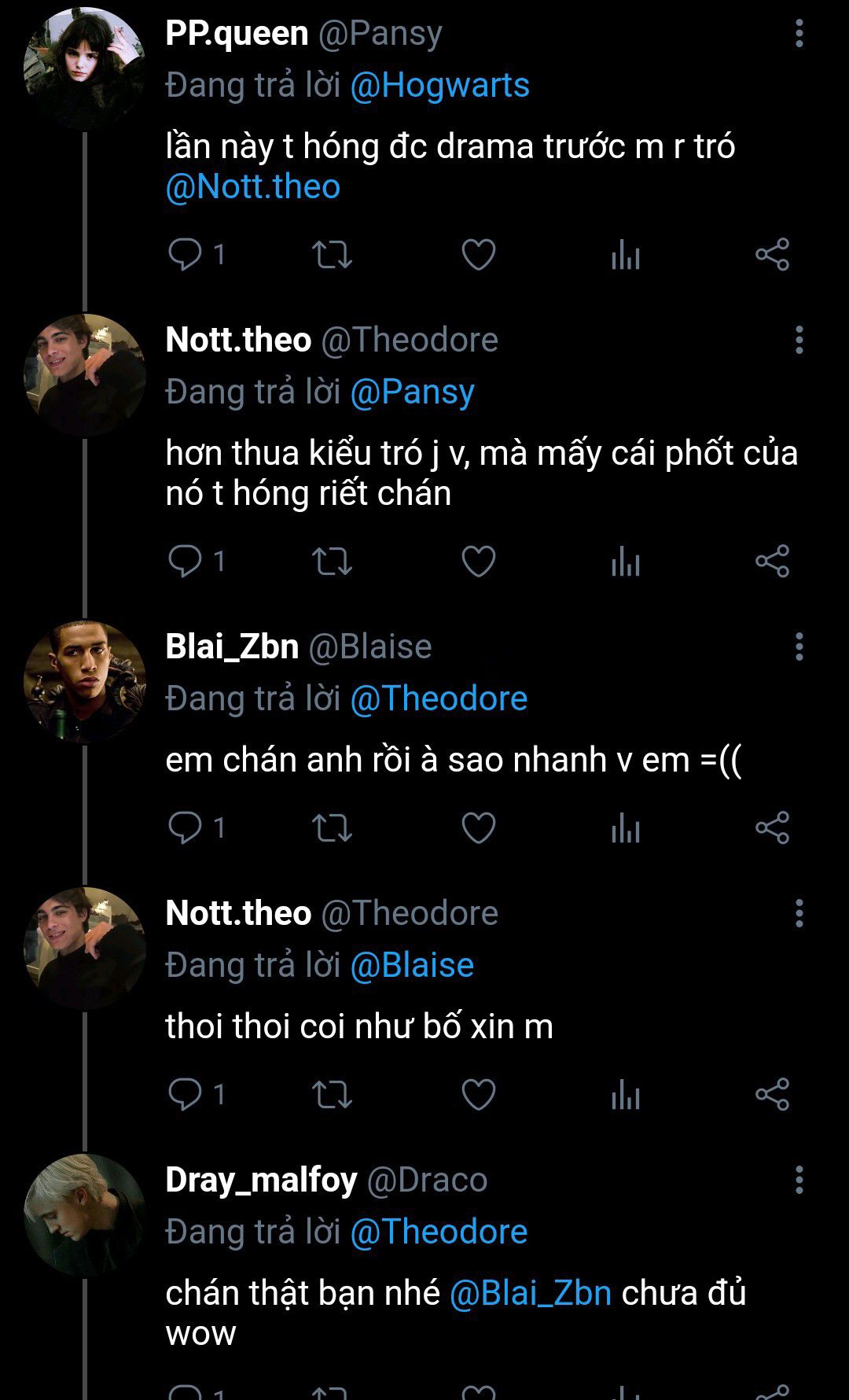This screenshot has height=1400, width=849.
Task: Share PP.queen's tweet
Action: tap(772, 255)
